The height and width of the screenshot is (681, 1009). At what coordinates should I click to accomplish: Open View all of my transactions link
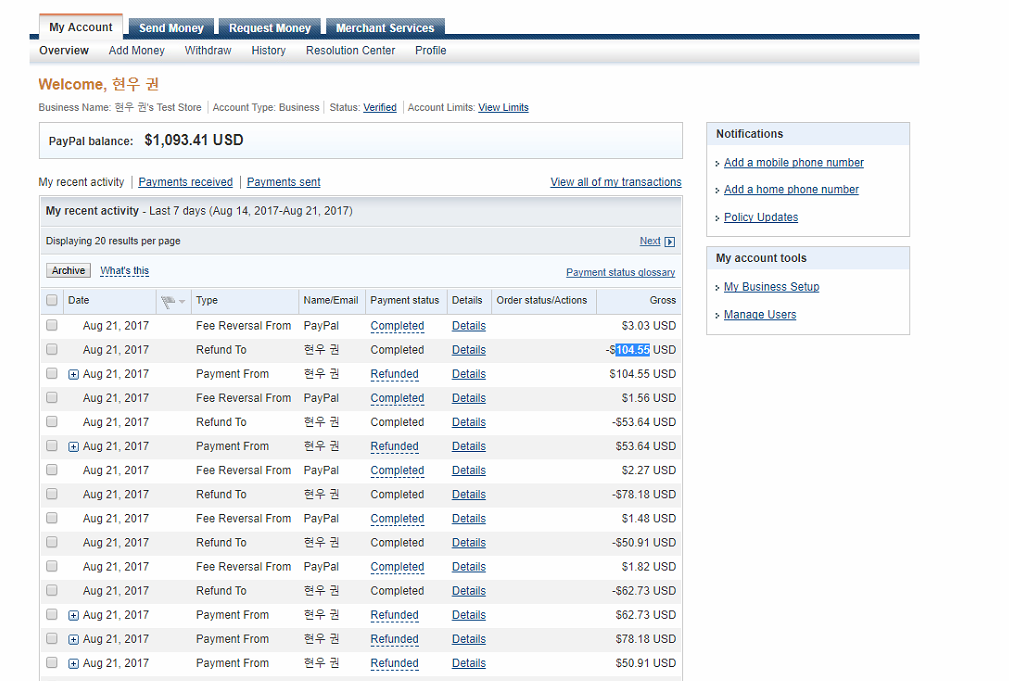615,182
